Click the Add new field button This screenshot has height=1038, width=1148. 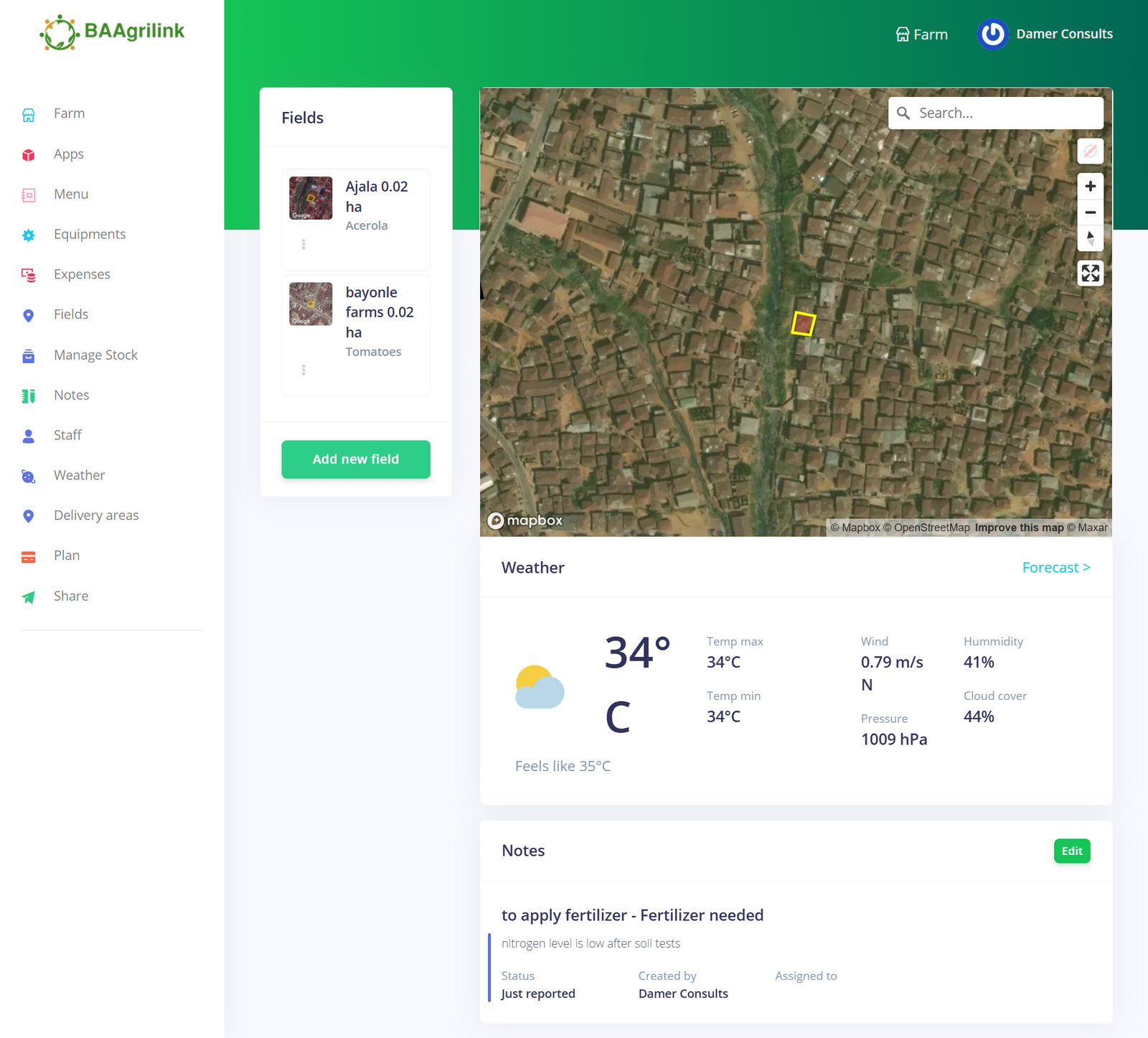point(356,459)
